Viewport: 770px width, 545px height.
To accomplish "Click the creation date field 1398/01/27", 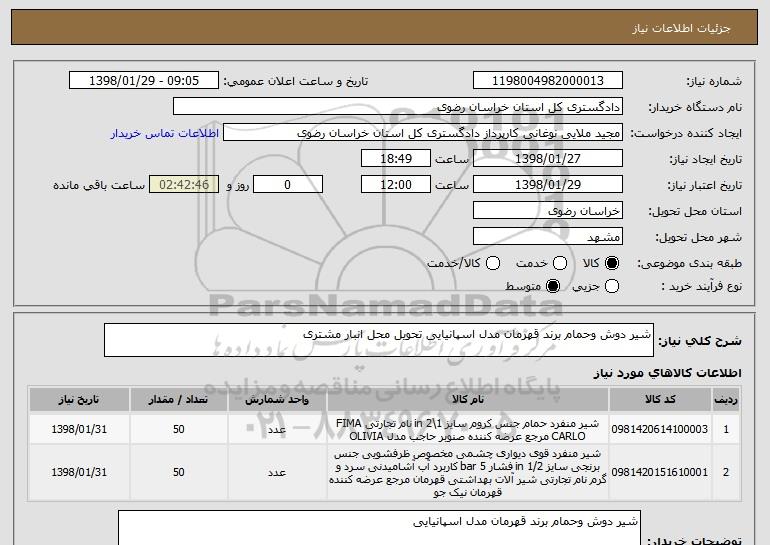I will click(548, 159).
